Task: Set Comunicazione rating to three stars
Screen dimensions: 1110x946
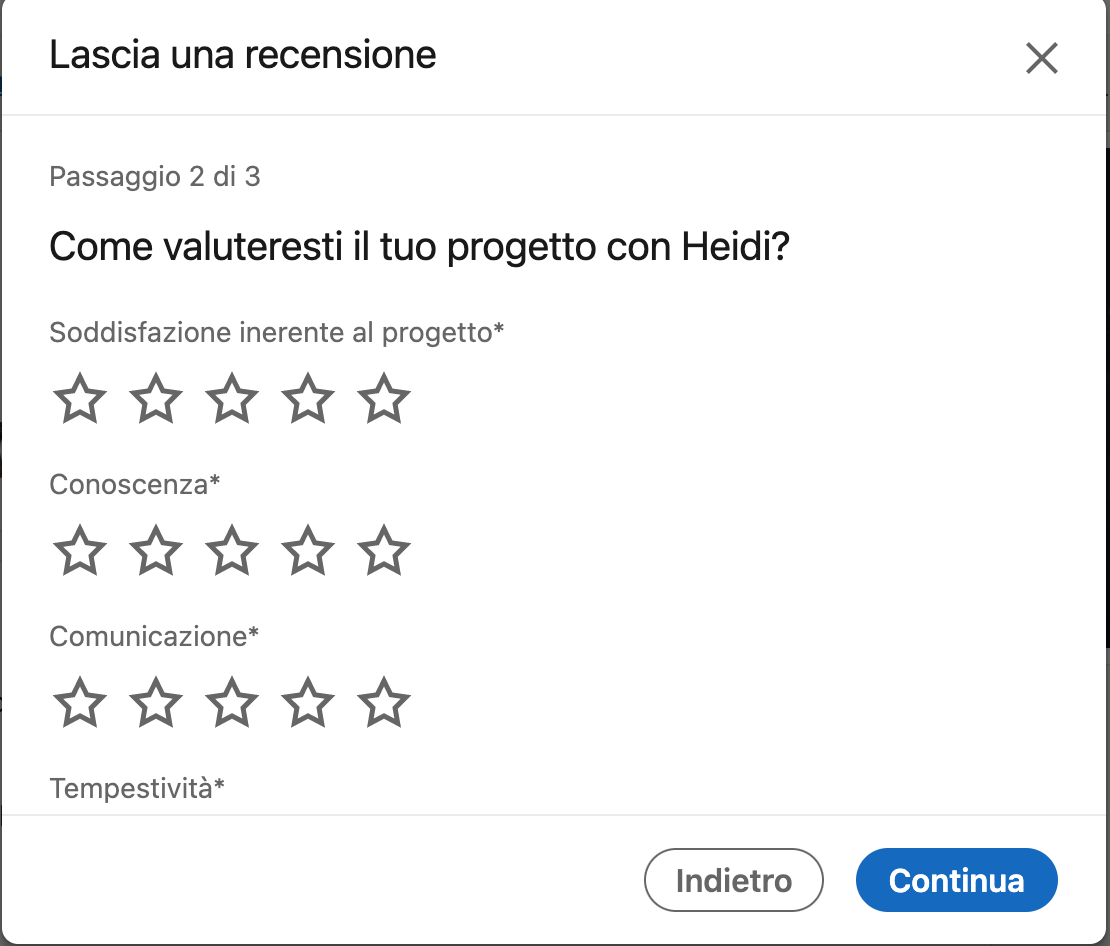Action: click(x=232, y=704)
